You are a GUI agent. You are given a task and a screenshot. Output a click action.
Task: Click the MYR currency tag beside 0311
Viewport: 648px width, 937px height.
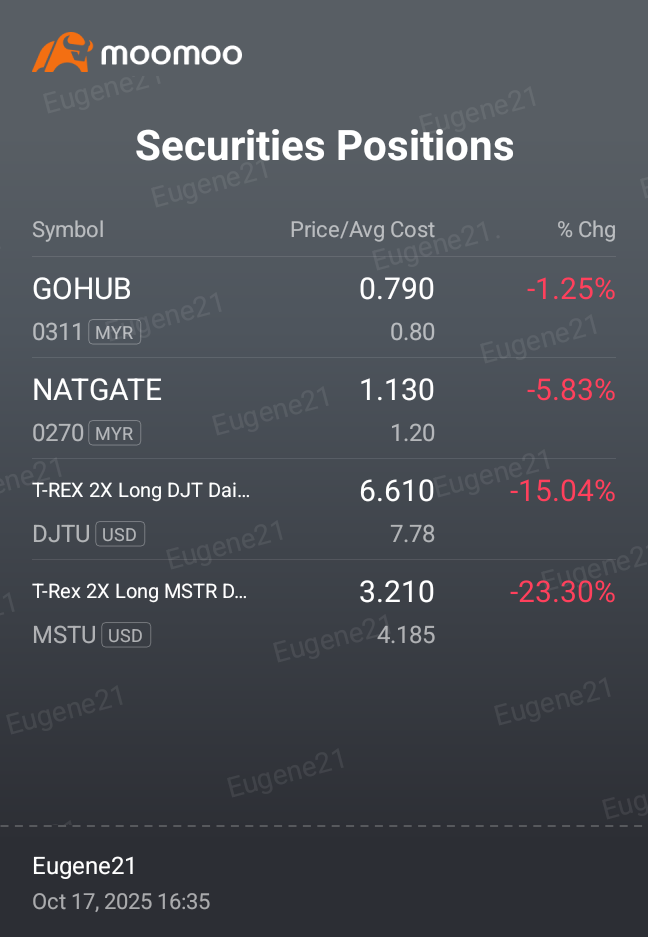click(x=115, y=332)
